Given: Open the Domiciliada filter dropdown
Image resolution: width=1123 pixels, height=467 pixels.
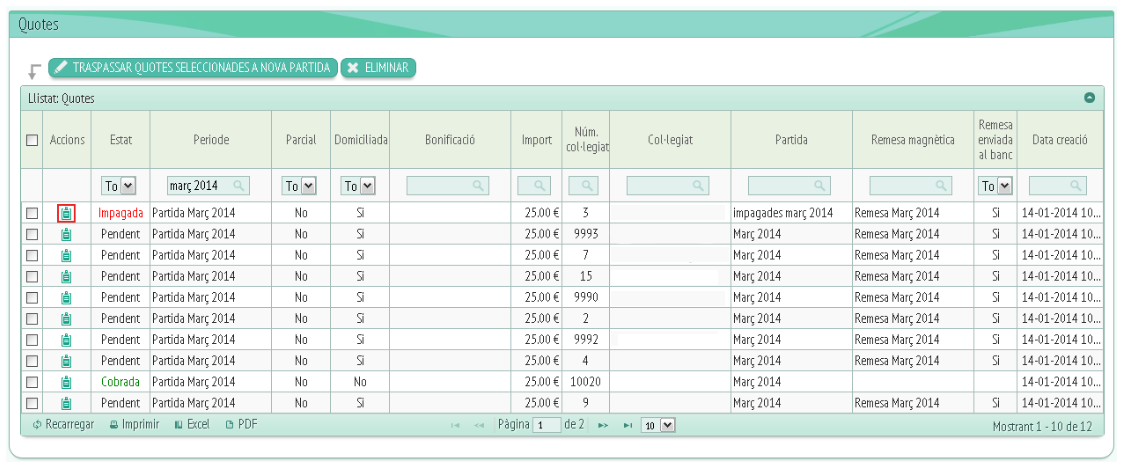Looking at the screenshot, I should tap(360, 185).
